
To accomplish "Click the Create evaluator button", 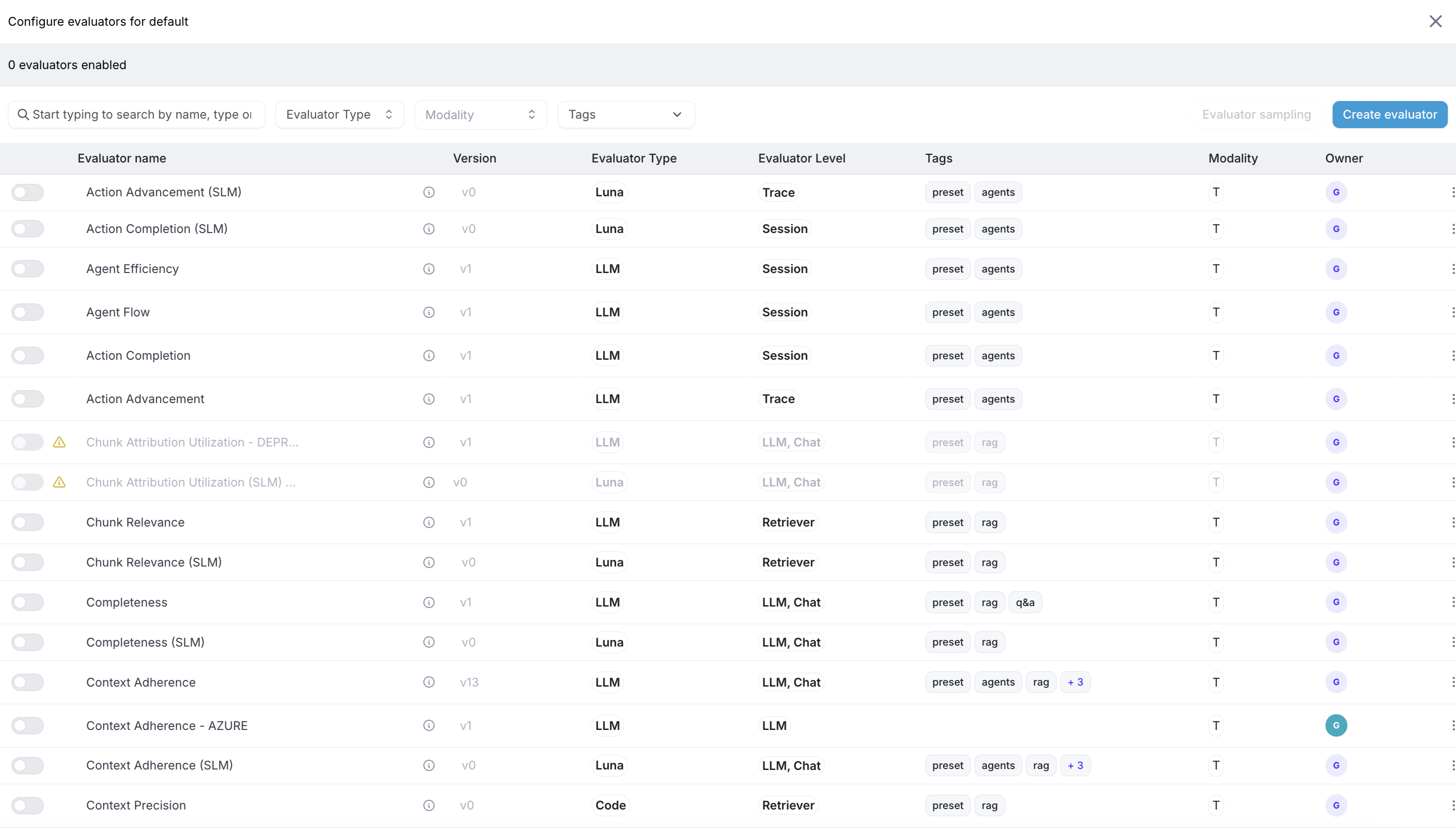I will (1389, 114).
